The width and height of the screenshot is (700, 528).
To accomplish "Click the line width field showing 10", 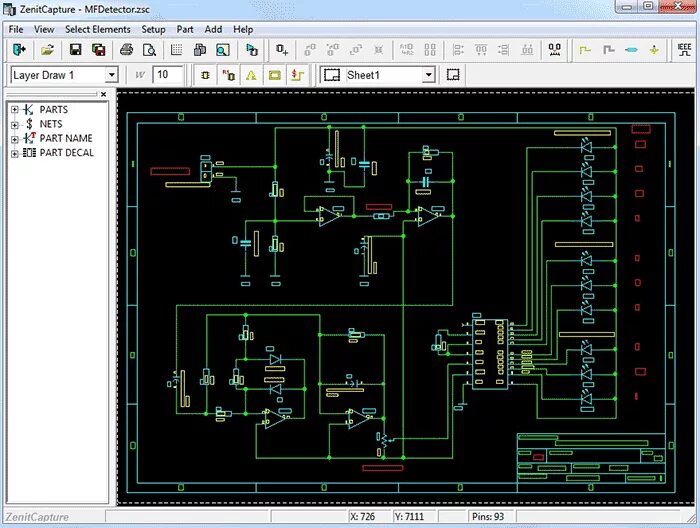I will pyautogui.click(x=168, y=75).
